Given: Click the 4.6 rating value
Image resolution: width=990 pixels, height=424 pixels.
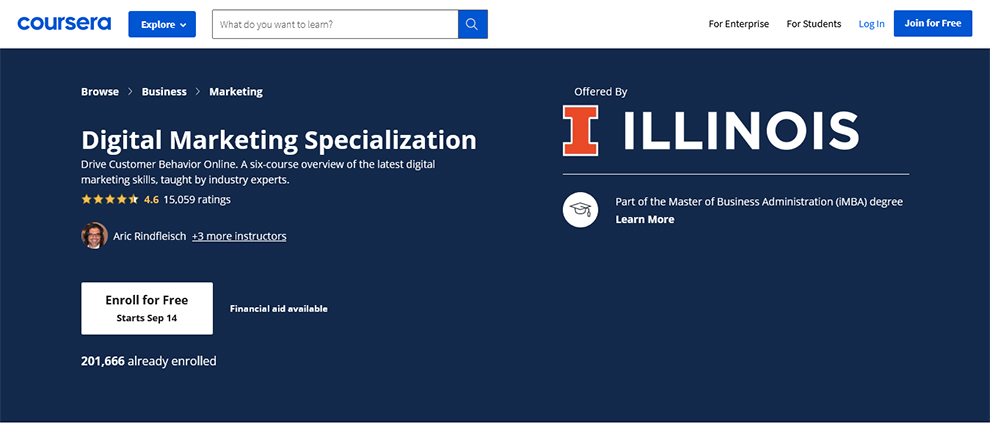Looking at the screenshot, I should point(151,199).
